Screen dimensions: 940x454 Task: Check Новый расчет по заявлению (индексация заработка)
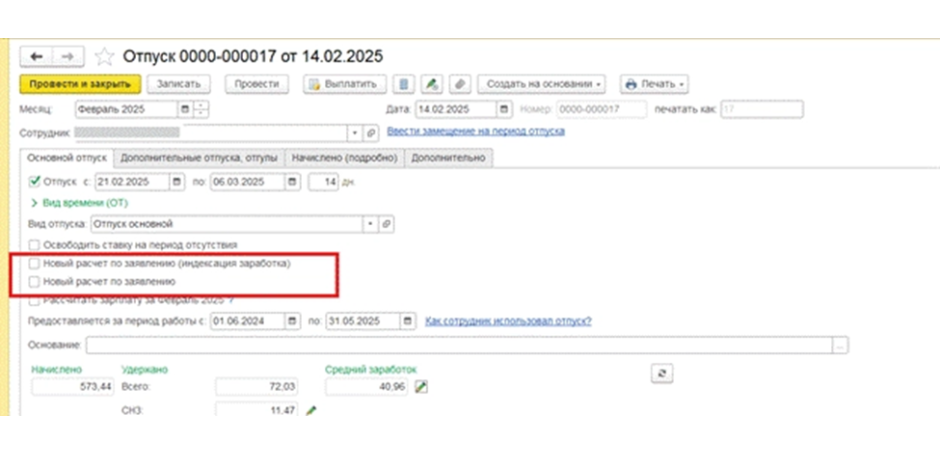(35, 263)
